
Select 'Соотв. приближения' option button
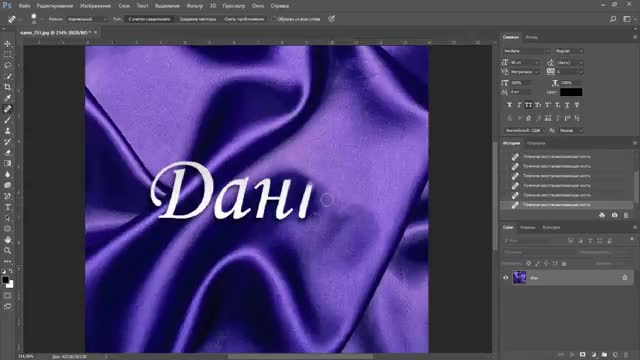[x=244, y=19]
